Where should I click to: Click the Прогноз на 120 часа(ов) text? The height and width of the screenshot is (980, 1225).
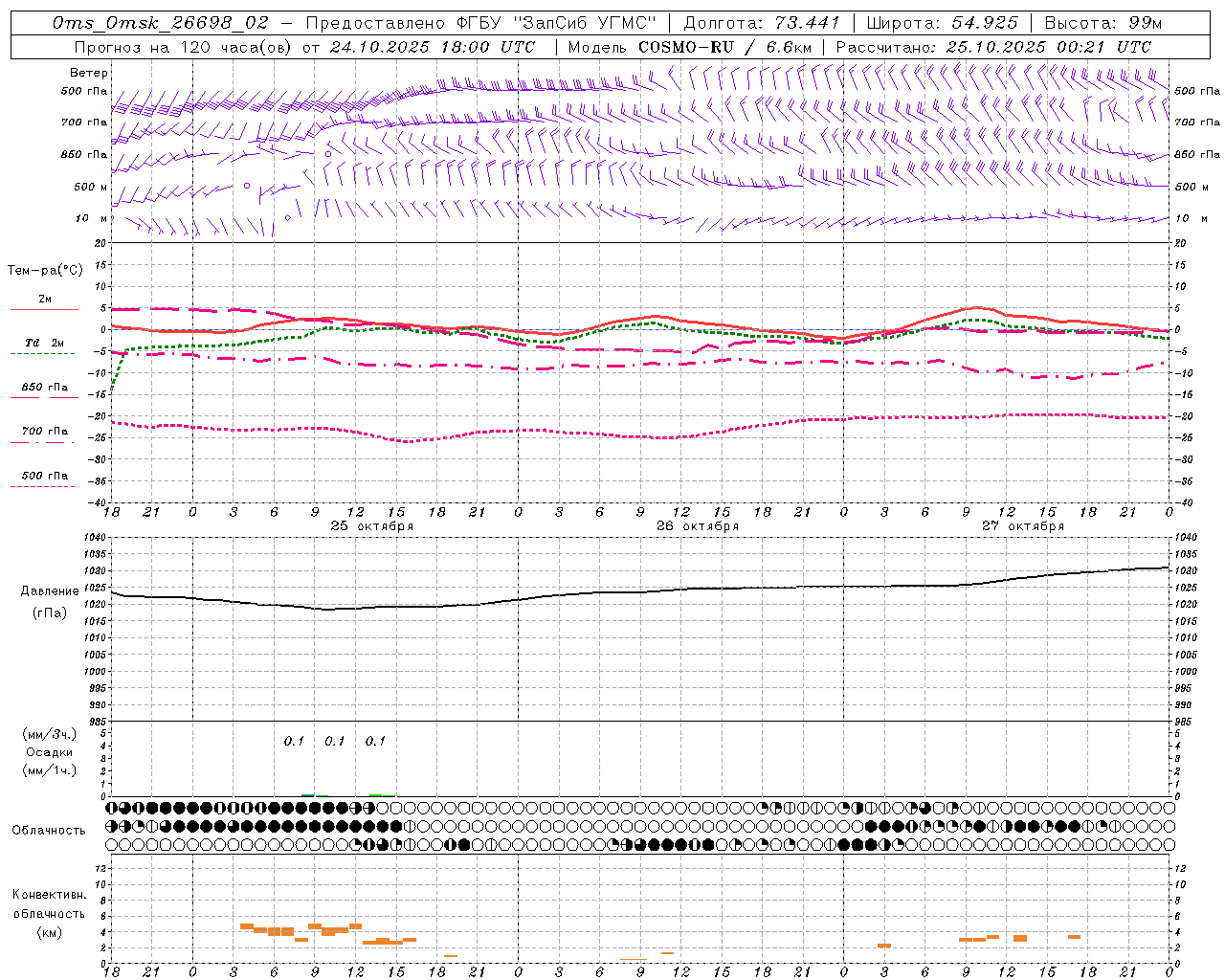tap(184, 47)
